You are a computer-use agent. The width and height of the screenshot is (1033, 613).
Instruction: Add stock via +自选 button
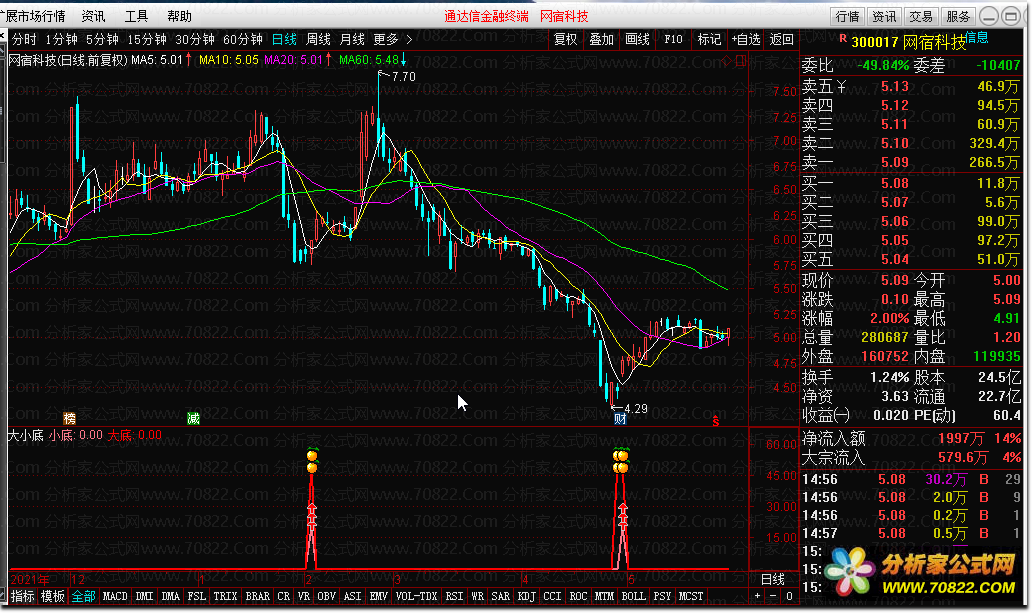[746, 40]
